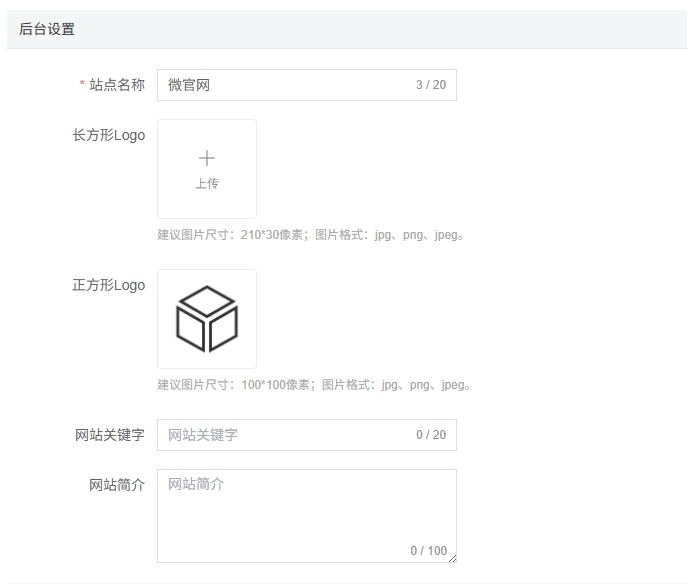The width and height of the screenshot is (696, 584).
Task: Click the red required asterisk beside 站点名称
Action: coord(82,86)
